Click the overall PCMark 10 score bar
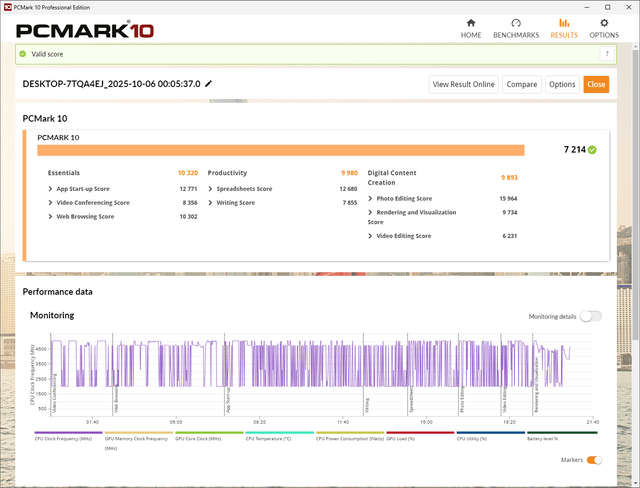 (x=281, y=150)
